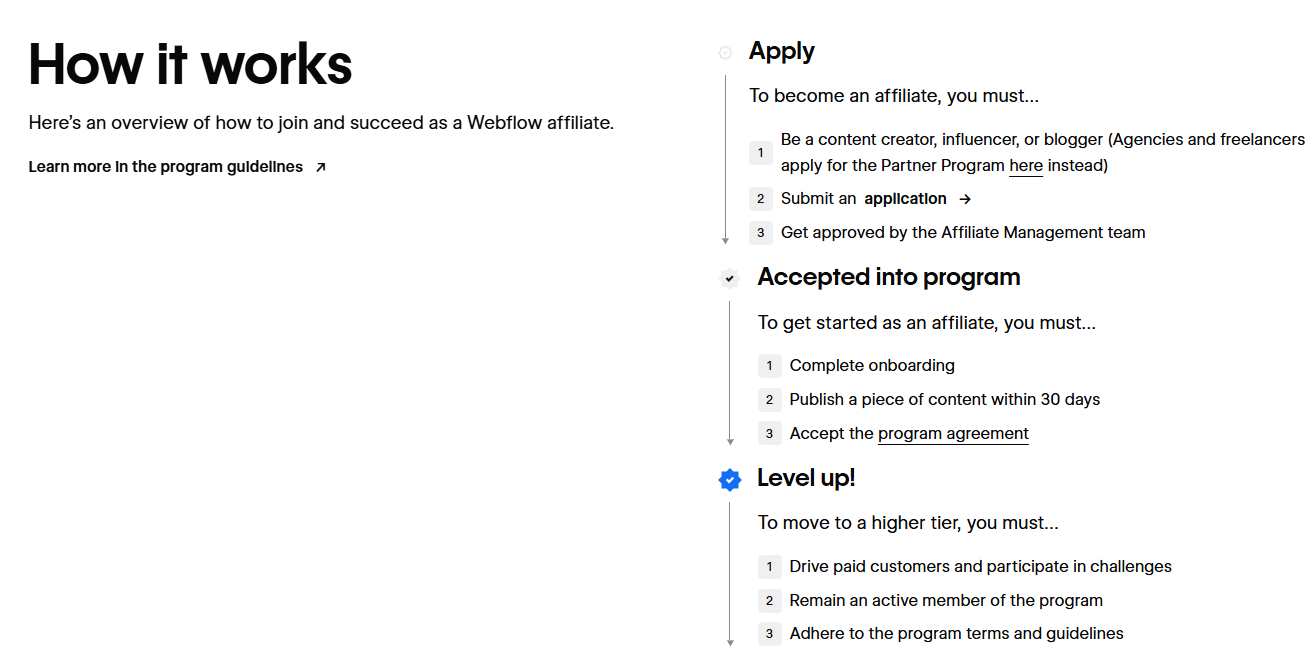Open the "here" Partner Program link
Viewport: 1316px width, 651px height.
[x=1026, y=165]
